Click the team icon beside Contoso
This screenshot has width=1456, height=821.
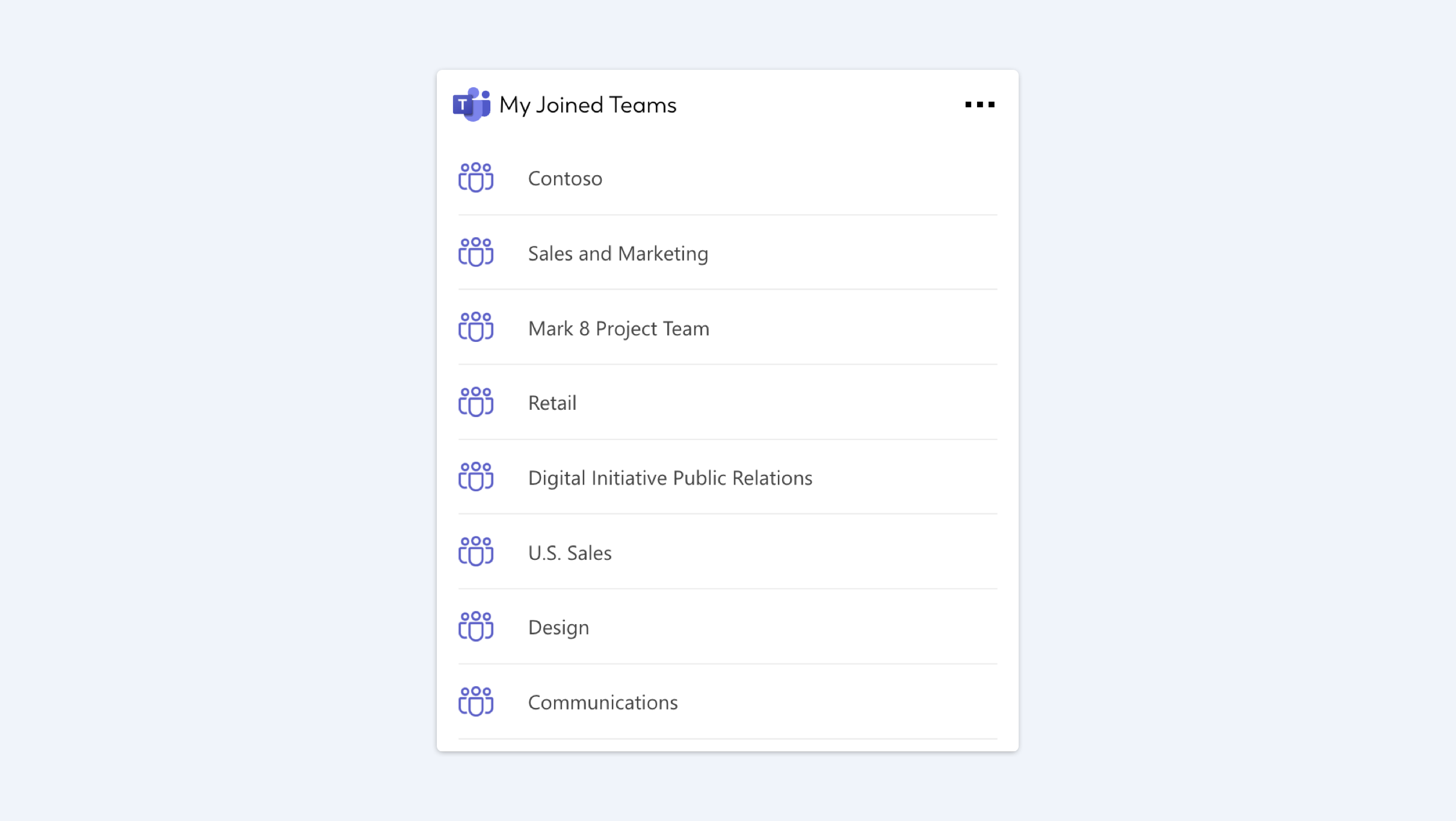coord(476,178)
